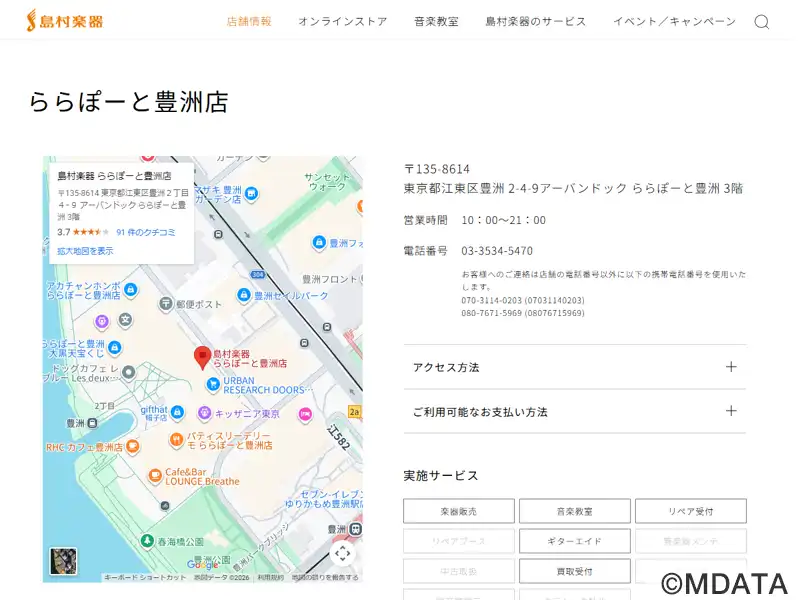
Task: Click the リペア受付 service button
Action: (691, 511)
